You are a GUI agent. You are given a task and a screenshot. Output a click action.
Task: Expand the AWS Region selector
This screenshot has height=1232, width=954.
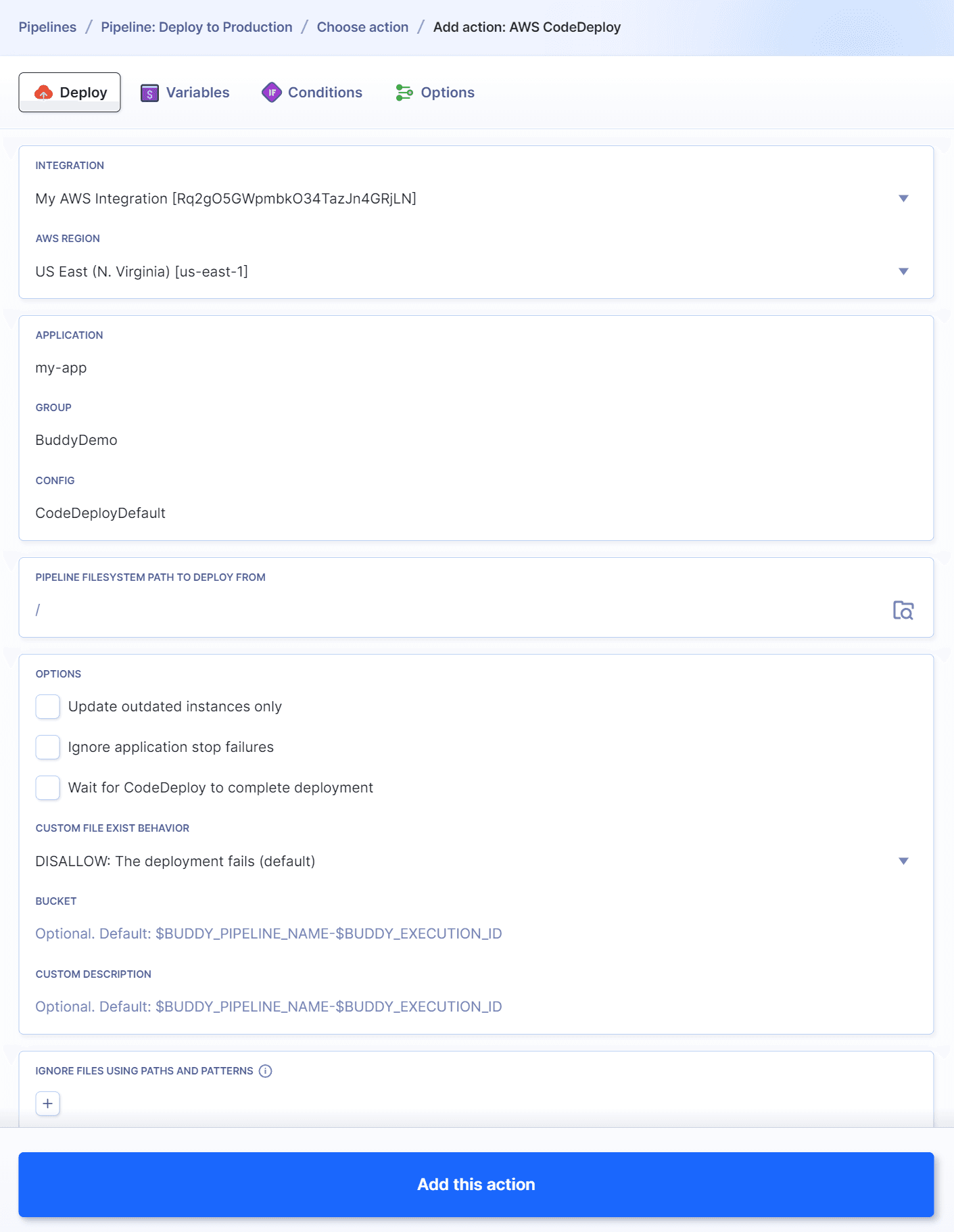[x=904, y=272]
